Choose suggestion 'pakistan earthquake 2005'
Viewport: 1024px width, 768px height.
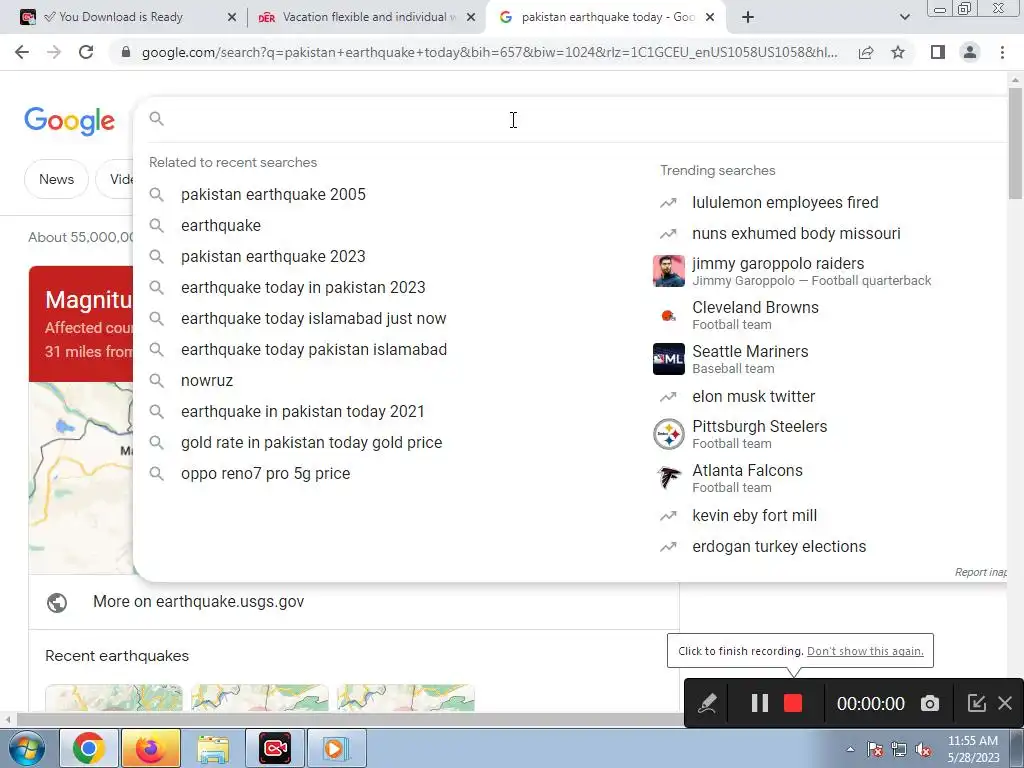(273, 195)
